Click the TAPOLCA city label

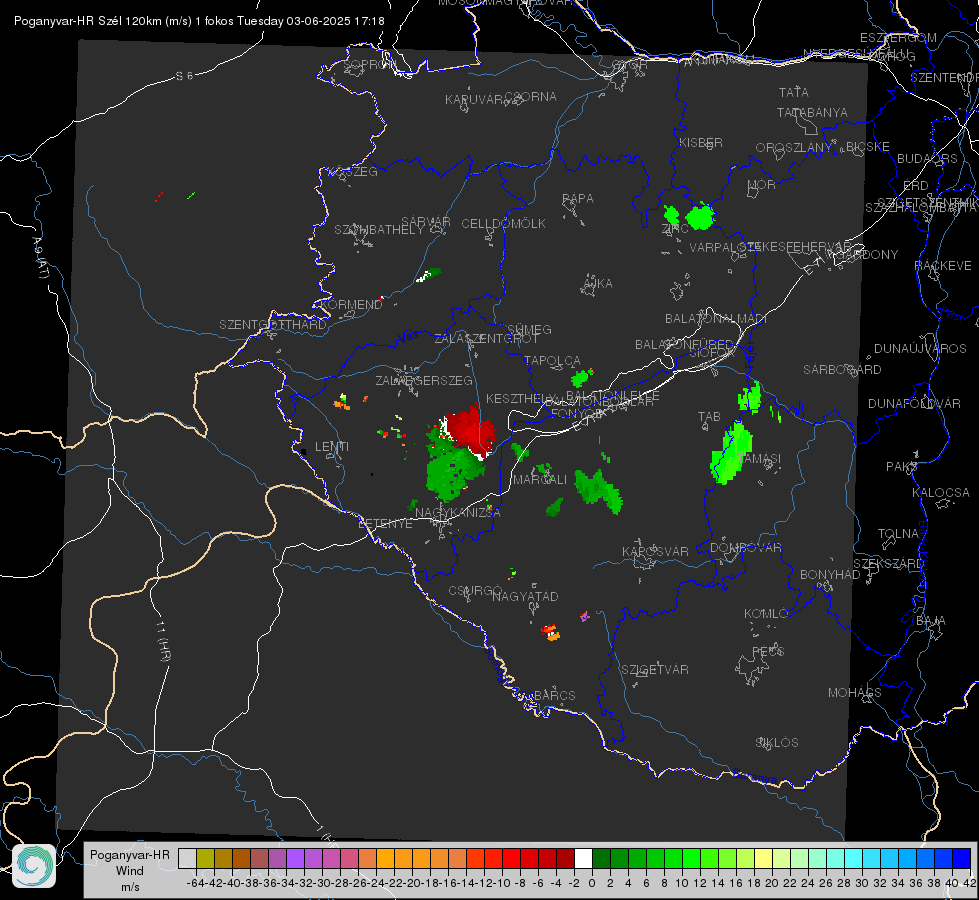[x=552, y=360]
